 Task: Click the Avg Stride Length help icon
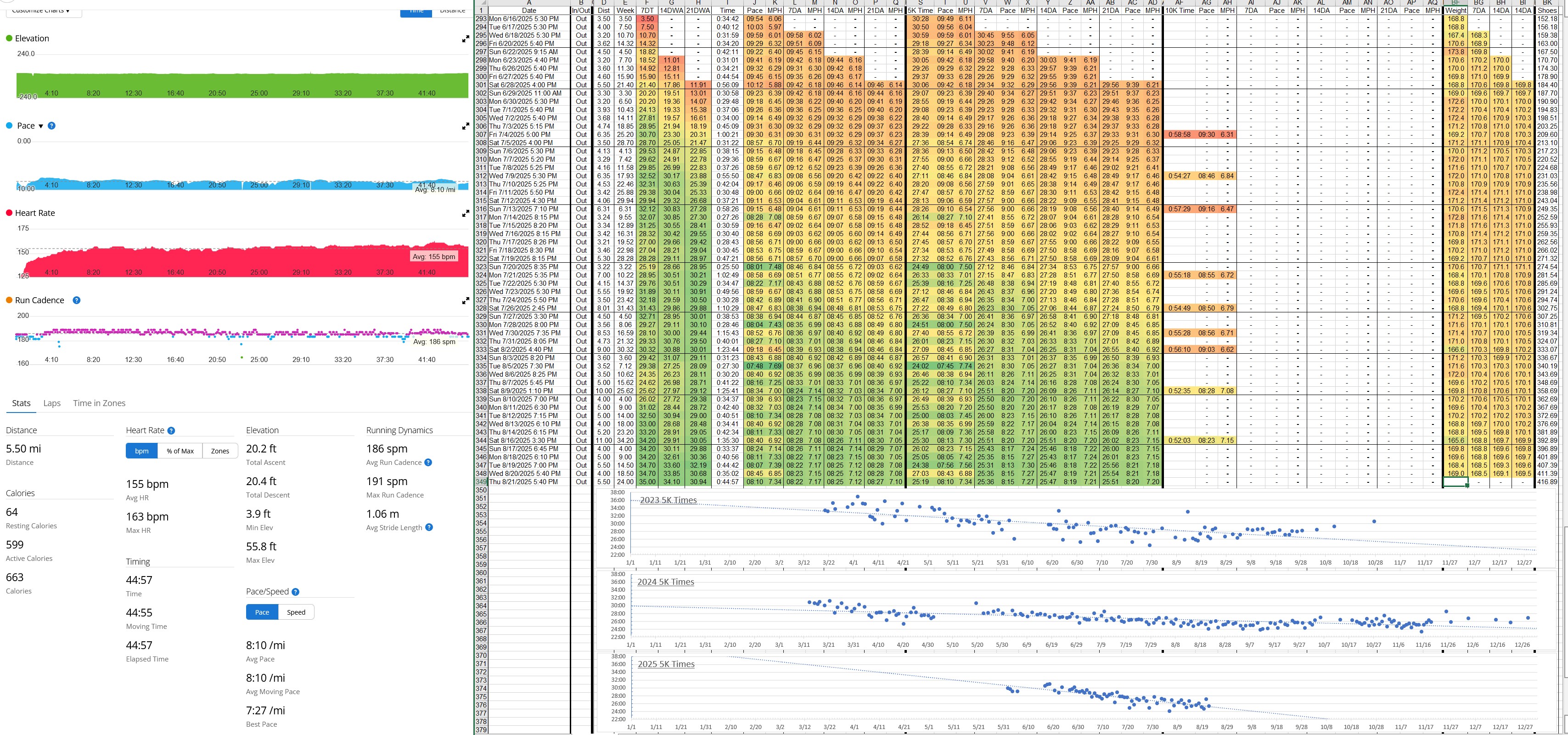[429, 527]
